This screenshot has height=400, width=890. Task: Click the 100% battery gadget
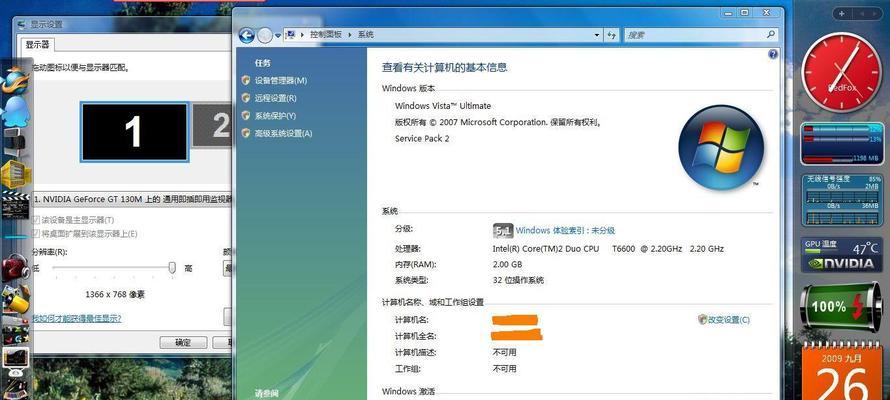[841, 307]
